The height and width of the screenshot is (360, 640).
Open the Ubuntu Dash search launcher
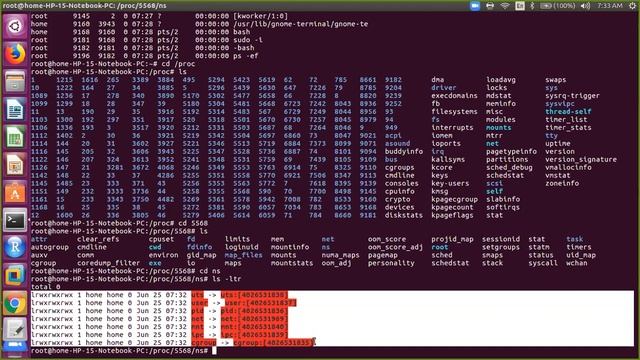[15, 27]
